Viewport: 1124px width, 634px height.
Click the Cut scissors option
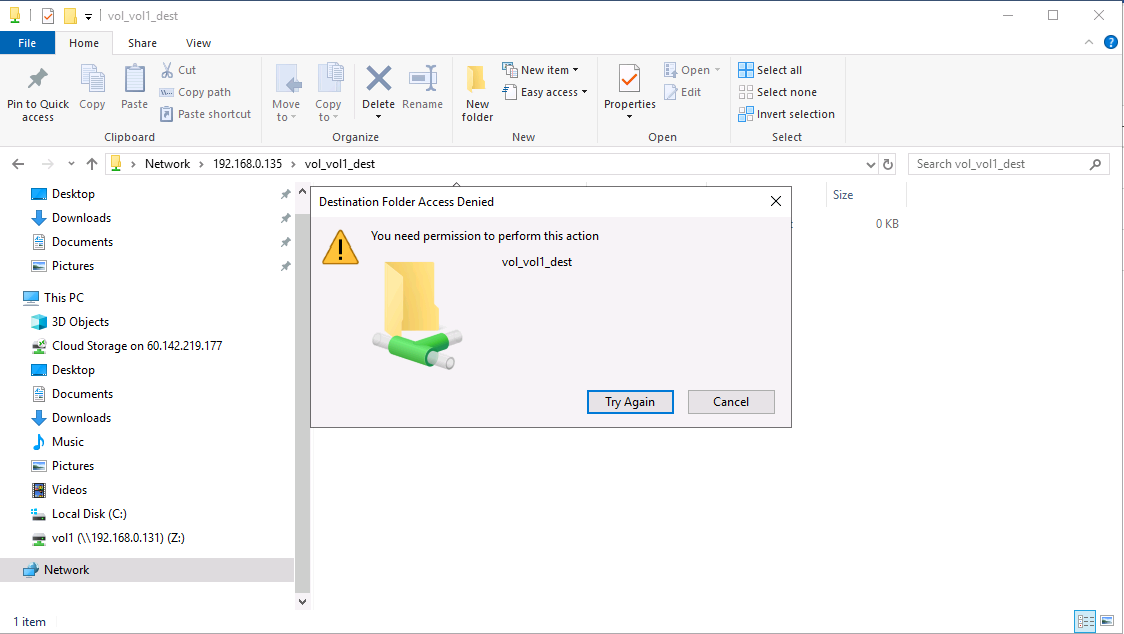(178, 70)
